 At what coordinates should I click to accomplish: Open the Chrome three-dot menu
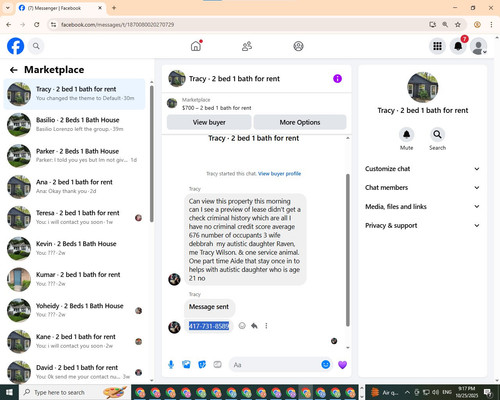[x=491, y=25]
